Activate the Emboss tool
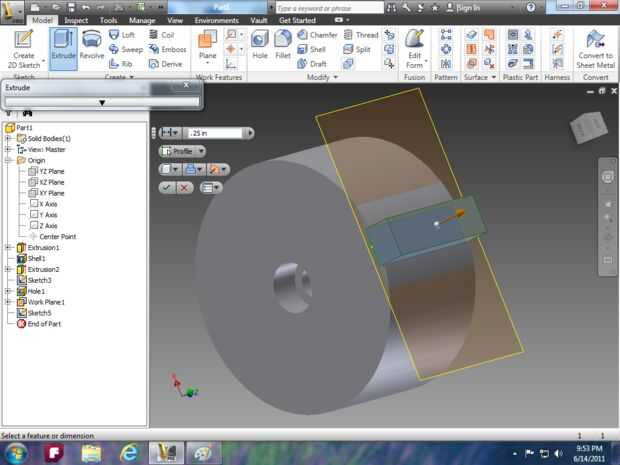The height and width of the screenshot is (465, 620). pos(167,49)
